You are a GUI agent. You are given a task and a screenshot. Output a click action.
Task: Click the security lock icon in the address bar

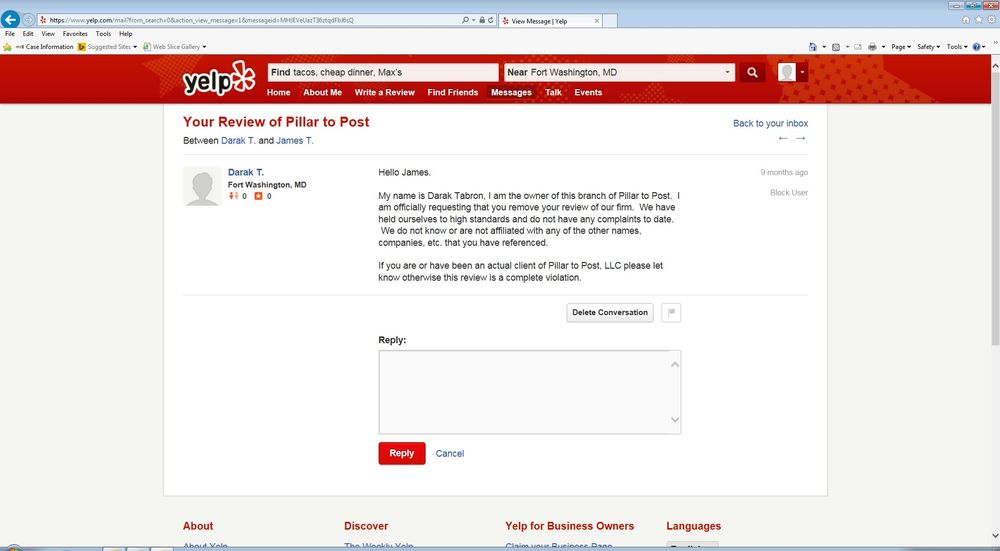(482, 20)
